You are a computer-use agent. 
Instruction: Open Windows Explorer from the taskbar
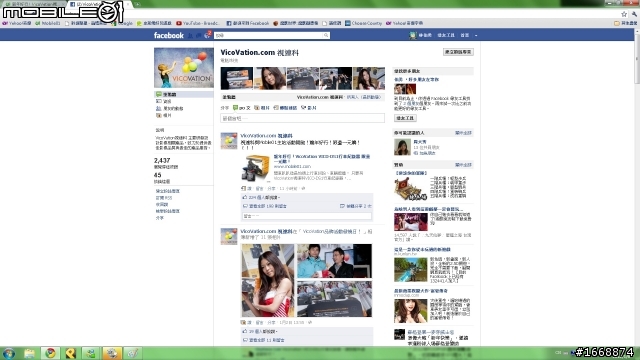[30, 353]
